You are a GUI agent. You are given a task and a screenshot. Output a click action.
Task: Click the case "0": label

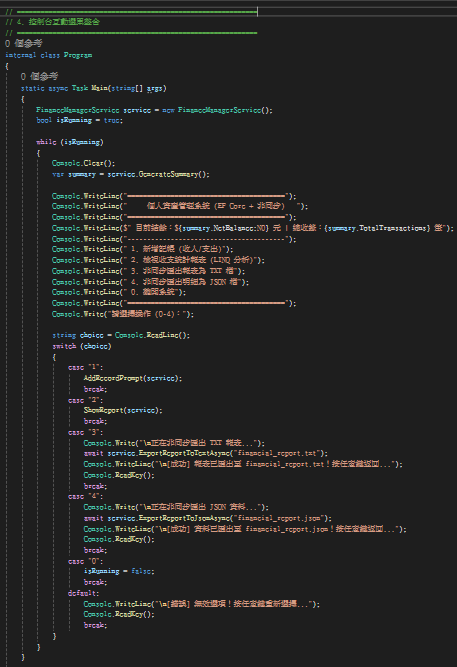tap(85, 562)
